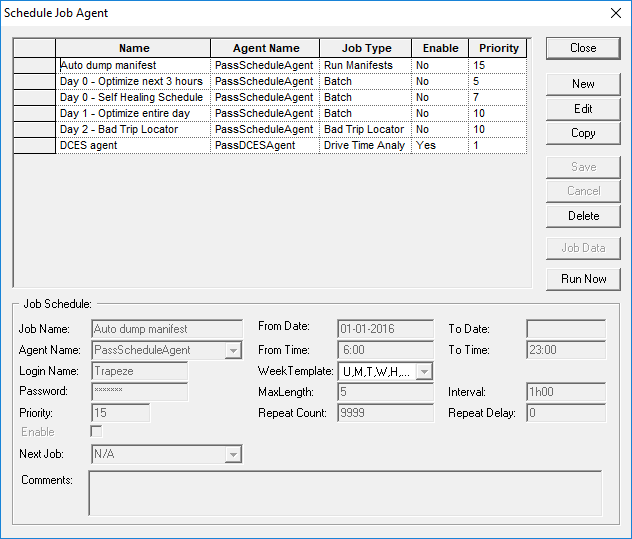Image resolution: width=632 pixels, height=539 pixels.
Task: Click the Login Name field
Action: (139, 371)
